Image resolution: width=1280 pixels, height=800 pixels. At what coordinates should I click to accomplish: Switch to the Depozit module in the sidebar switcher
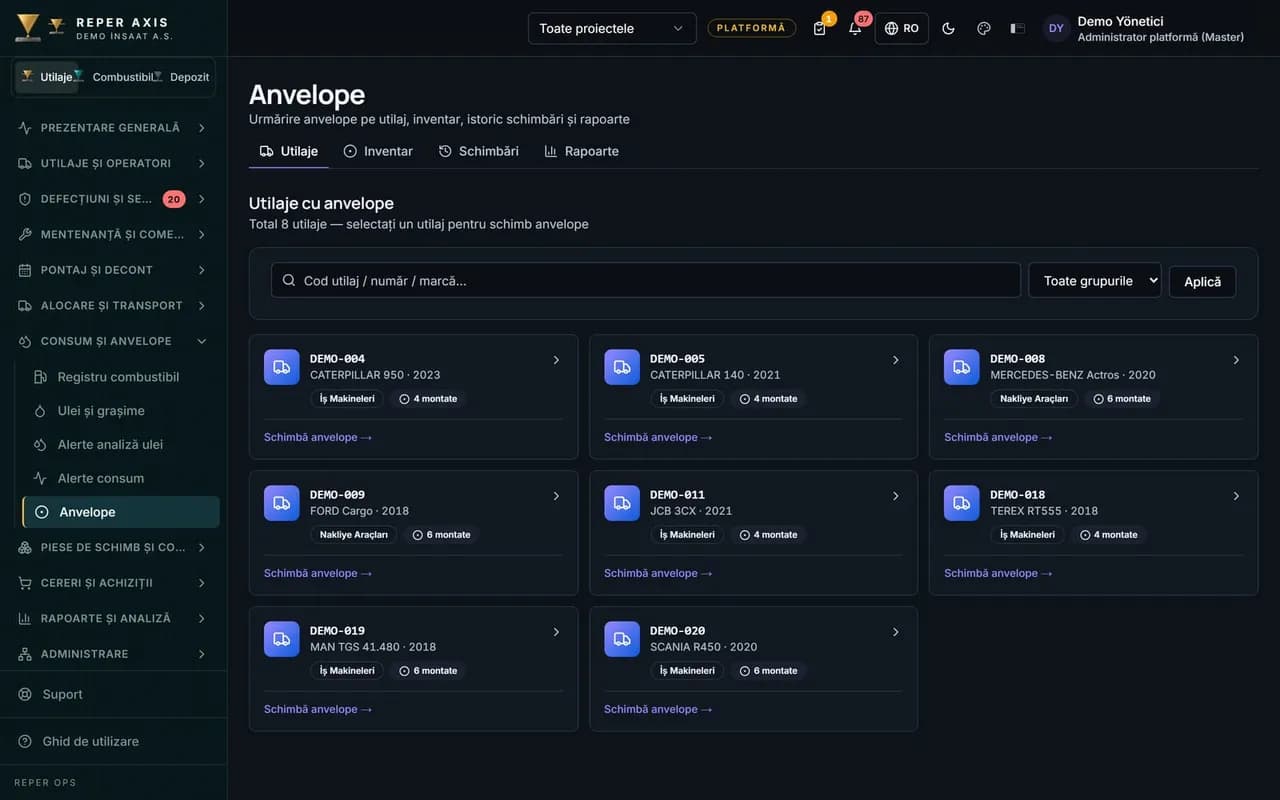[x=184, y=77]
